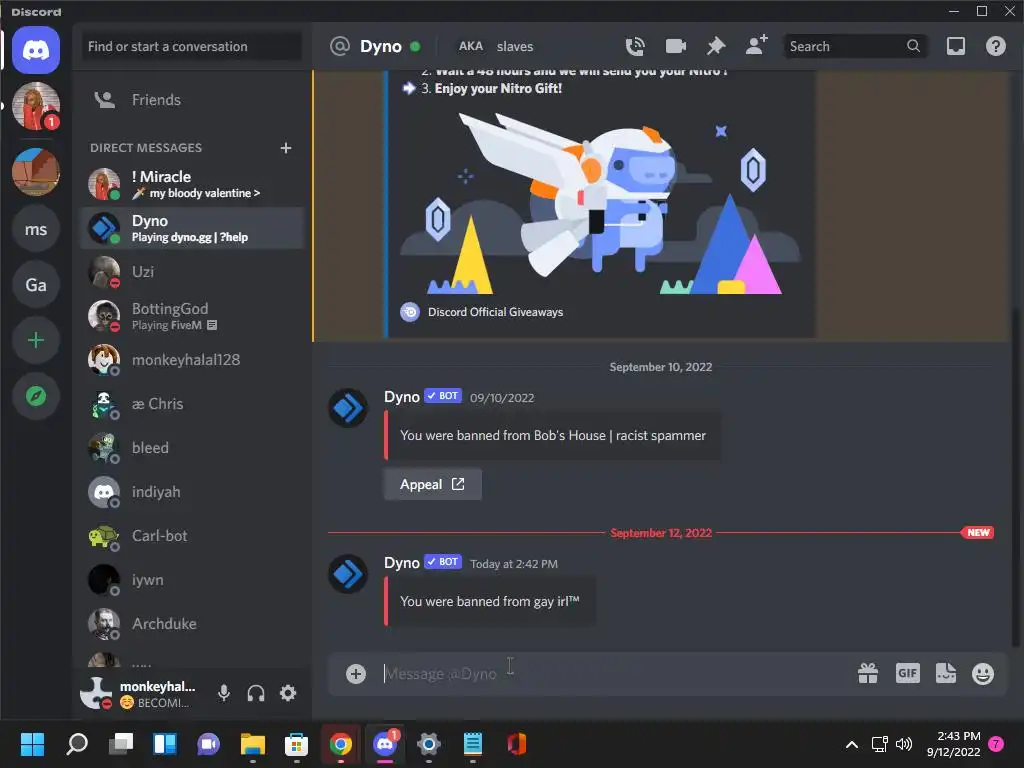Add friends to this DM
The height and width of the screenshot is (768, 1024).
(756, 46)
